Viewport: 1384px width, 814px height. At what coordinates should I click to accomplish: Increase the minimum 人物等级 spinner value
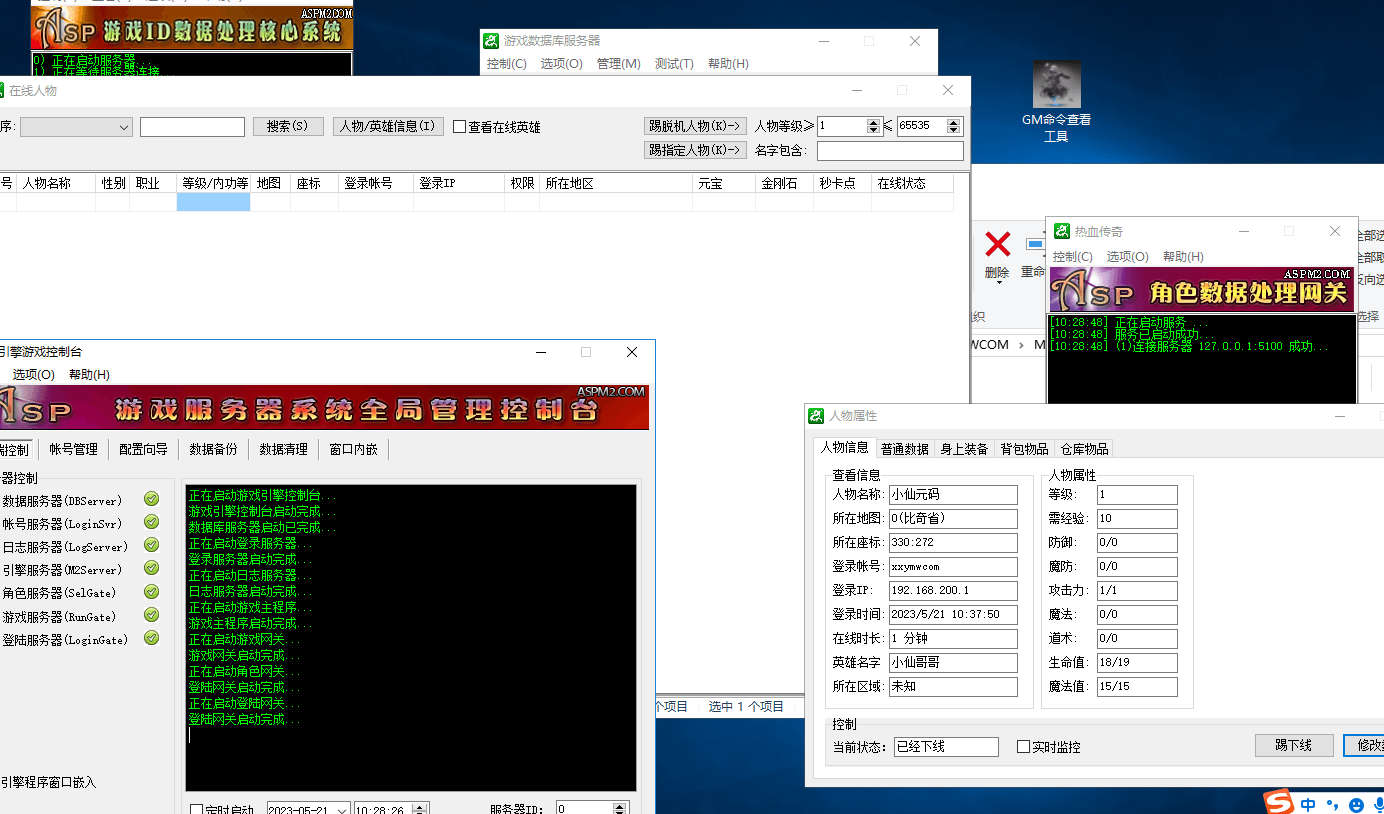874,122
